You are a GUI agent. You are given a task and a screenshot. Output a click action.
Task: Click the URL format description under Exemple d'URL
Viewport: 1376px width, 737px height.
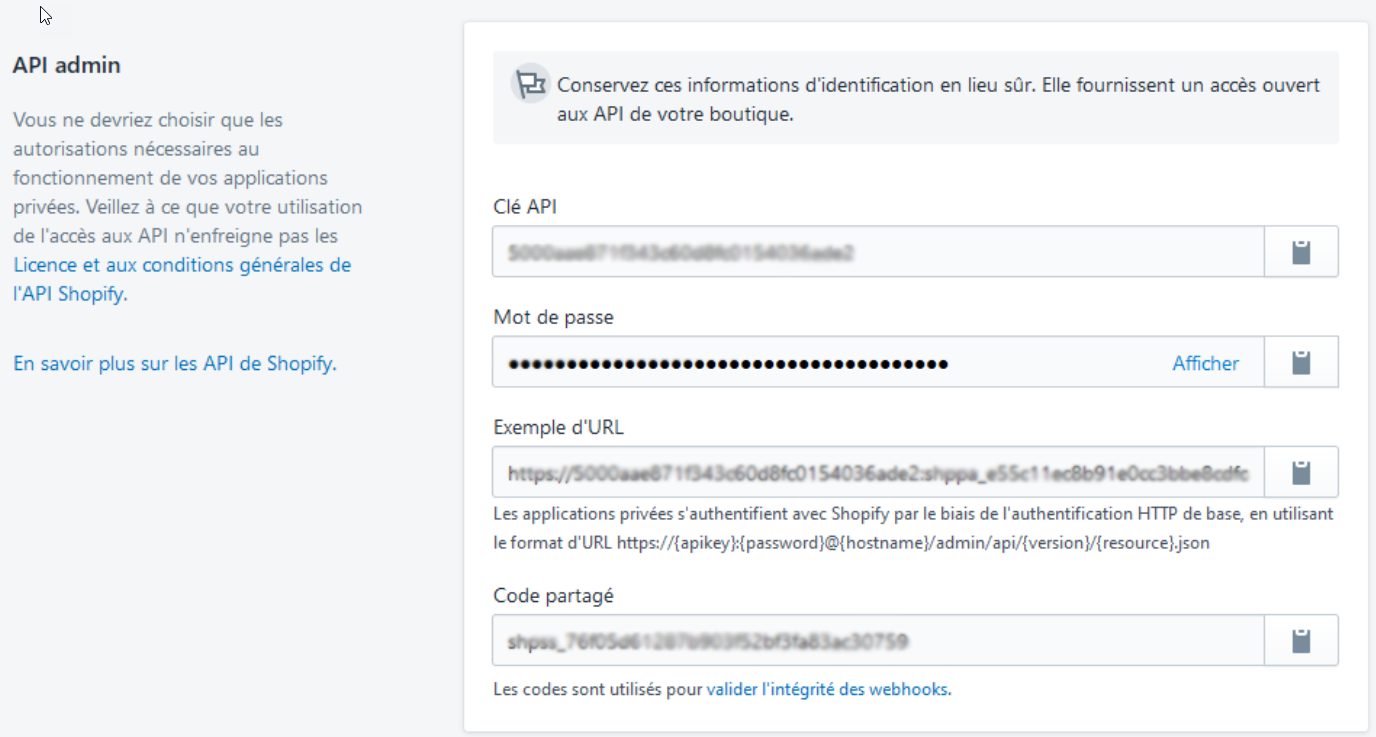[912, 530]
